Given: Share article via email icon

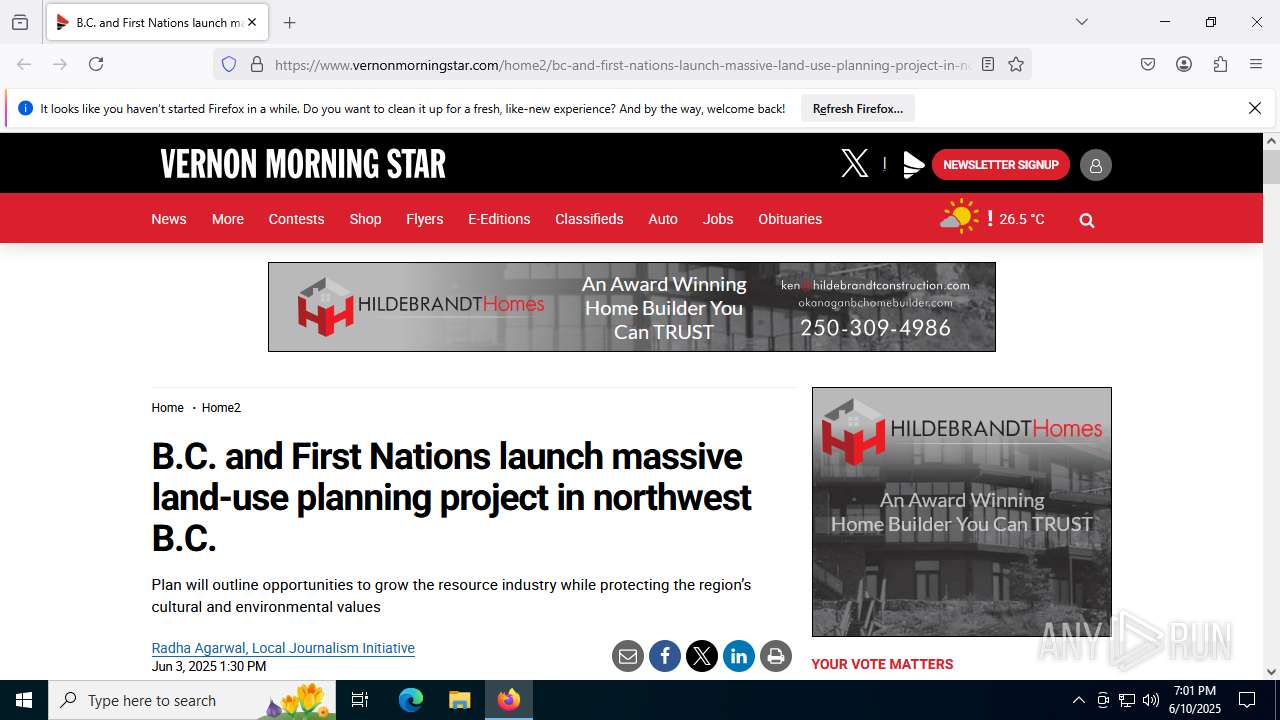Looking at the screenshot, I should point(628,656).
